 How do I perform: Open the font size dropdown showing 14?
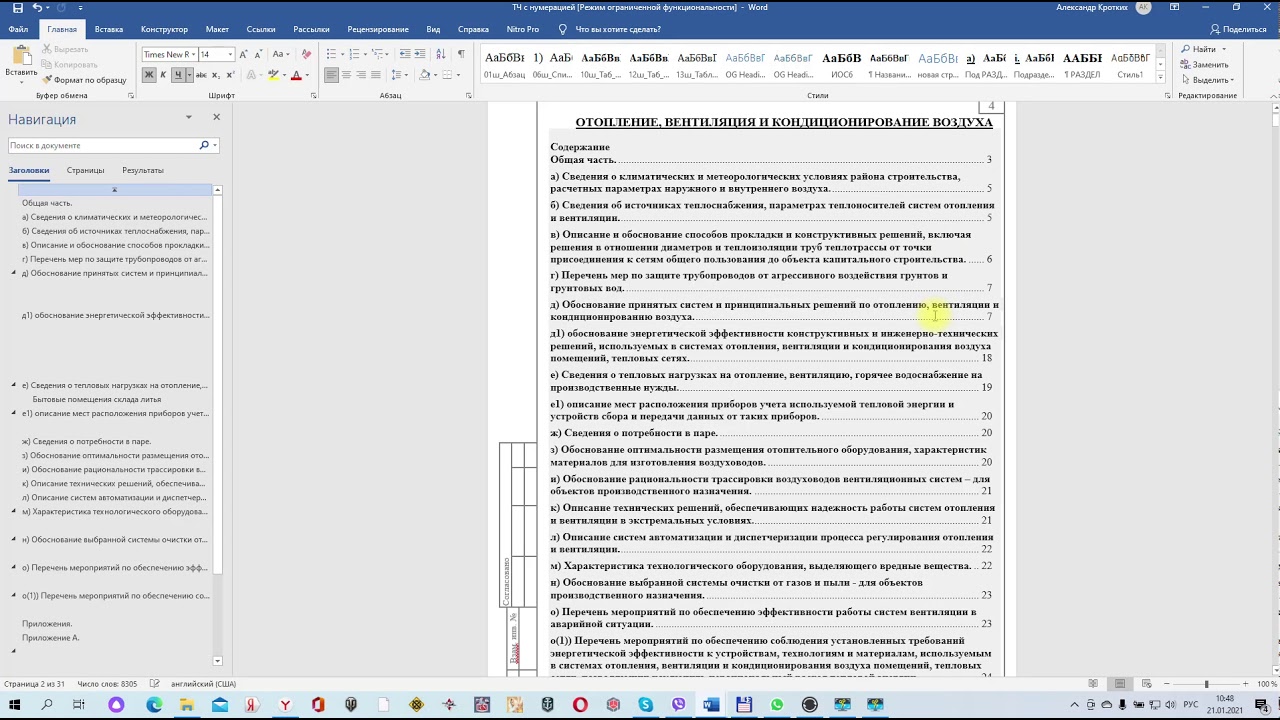tap(230, 55)
